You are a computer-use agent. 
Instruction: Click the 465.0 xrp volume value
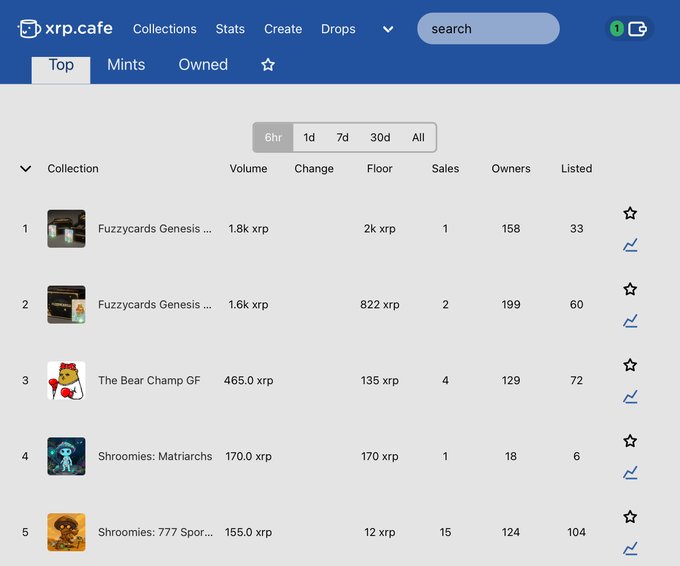(x=248, y=380)
